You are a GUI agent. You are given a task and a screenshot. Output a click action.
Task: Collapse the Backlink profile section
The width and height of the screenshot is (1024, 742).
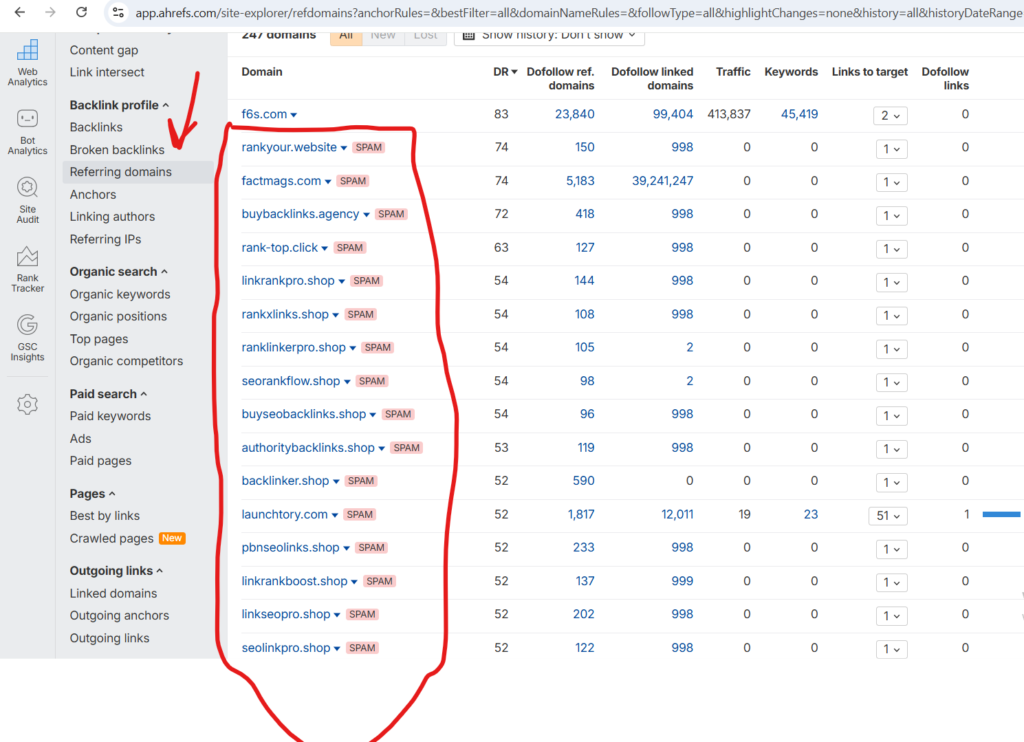click(119, 105)
